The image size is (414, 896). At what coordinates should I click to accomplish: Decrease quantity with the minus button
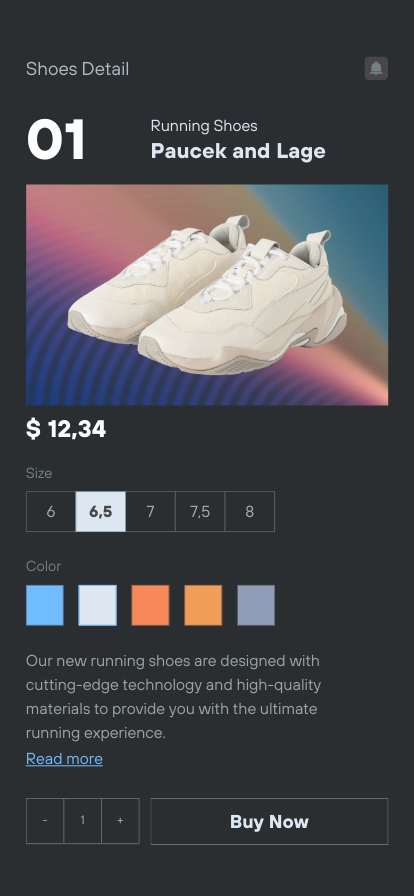click(45, 821)
